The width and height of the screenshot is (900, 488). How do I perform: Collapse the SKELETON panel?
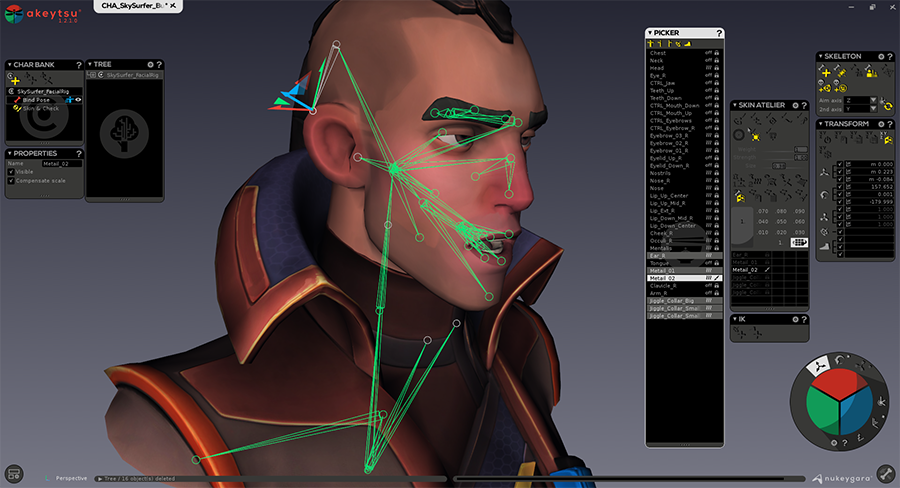coord(820,56)
